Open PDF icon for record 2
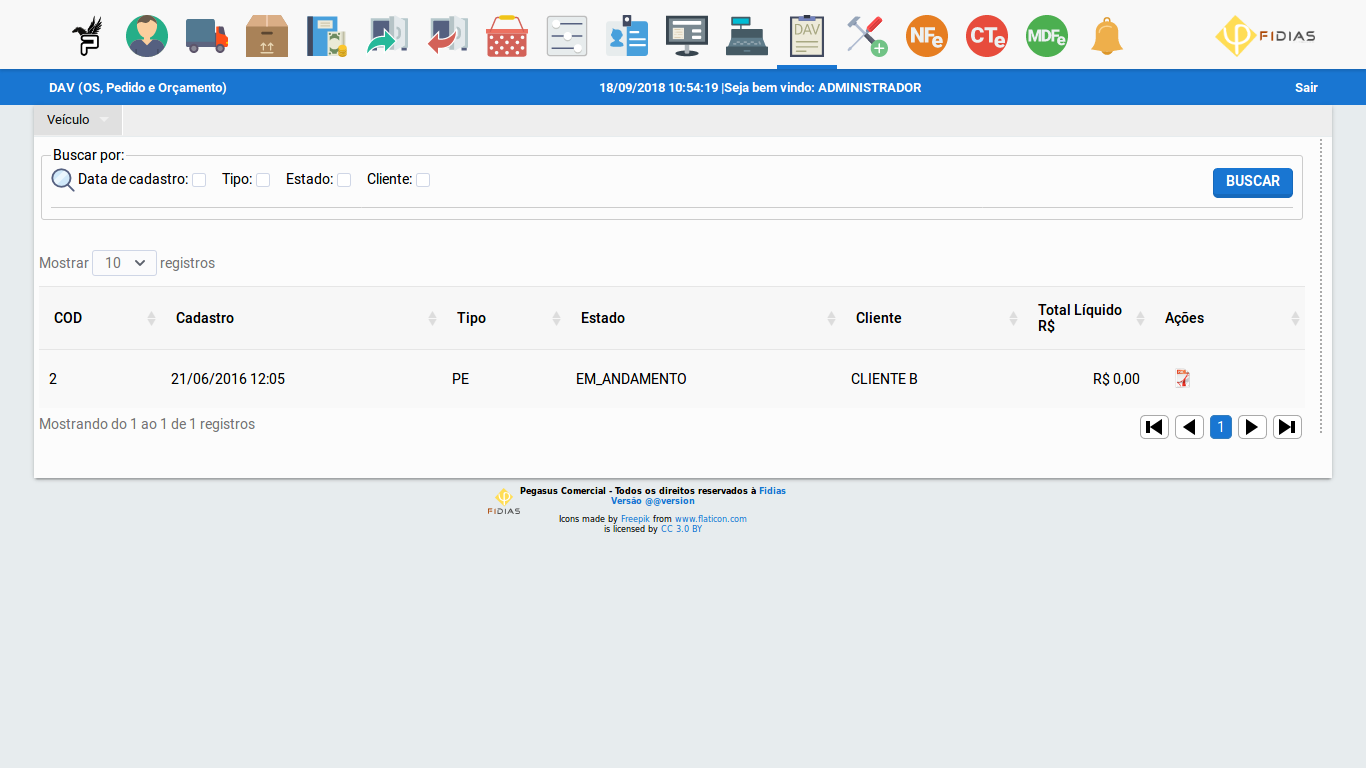The height and width of the screenshot is (768, 1366). click(x=1183, y=379)
